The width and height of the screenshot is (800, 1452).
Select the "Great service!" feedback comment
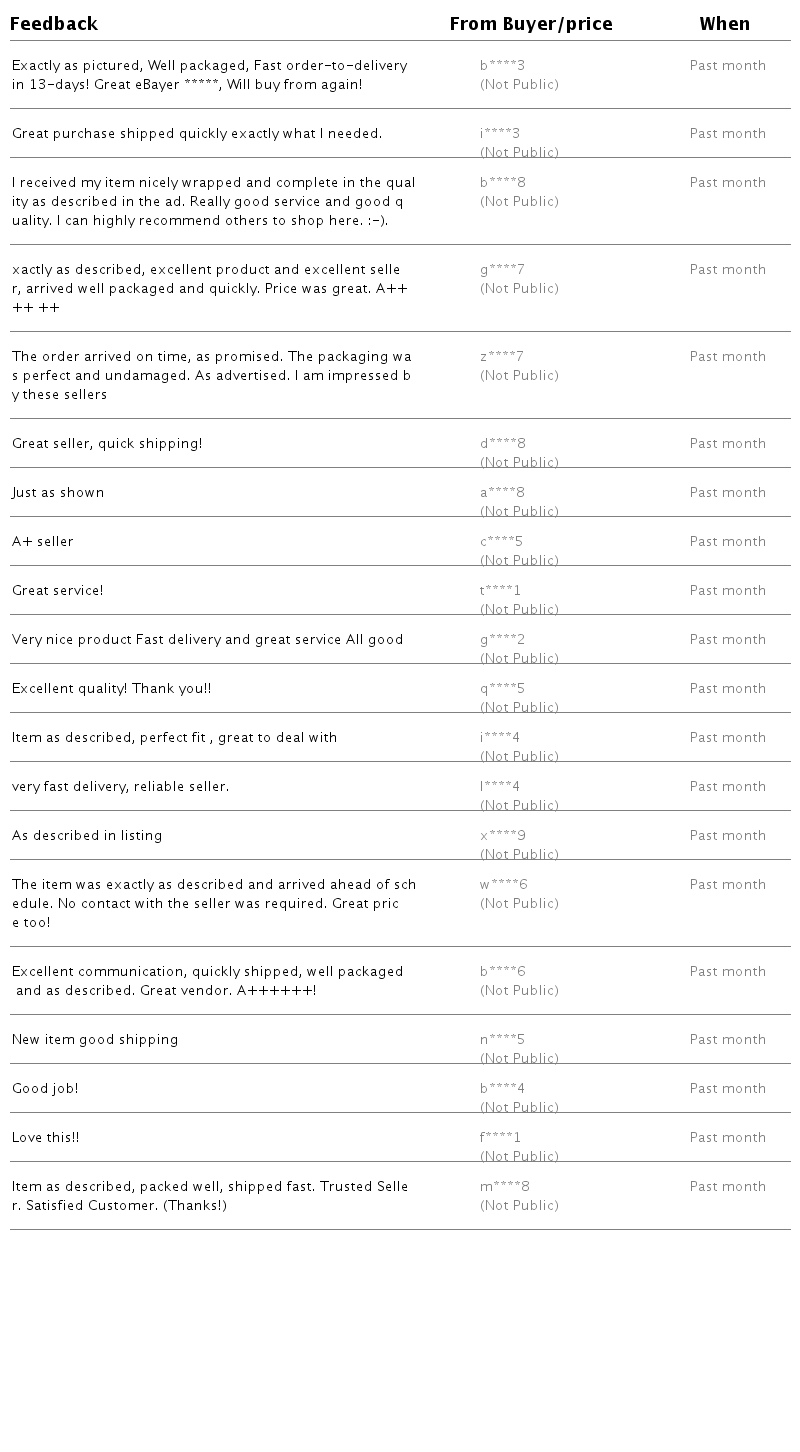coord(58,591)
